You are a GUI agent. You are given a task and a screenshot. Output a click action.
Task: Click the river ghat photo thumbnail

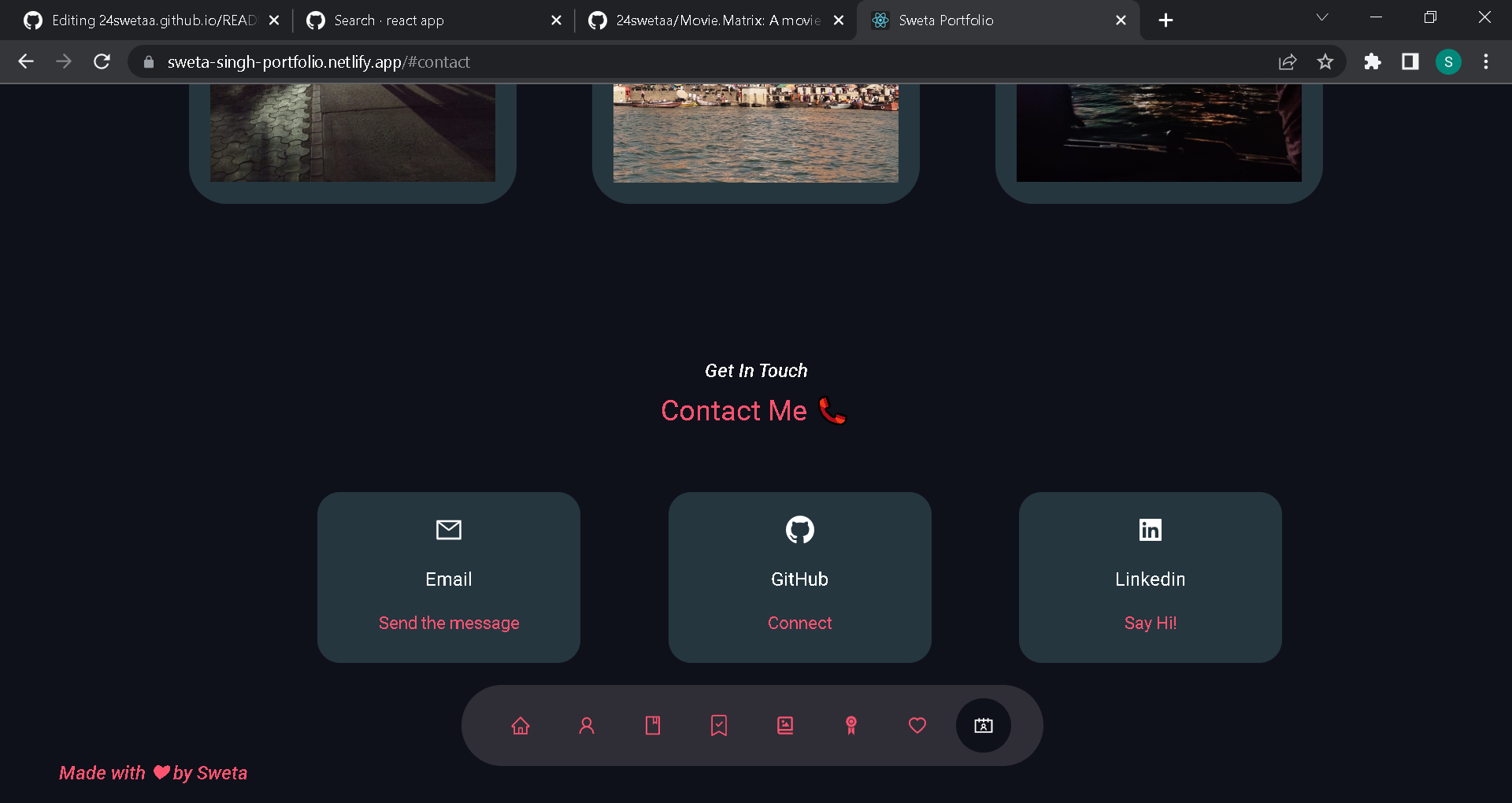point(756,133)
